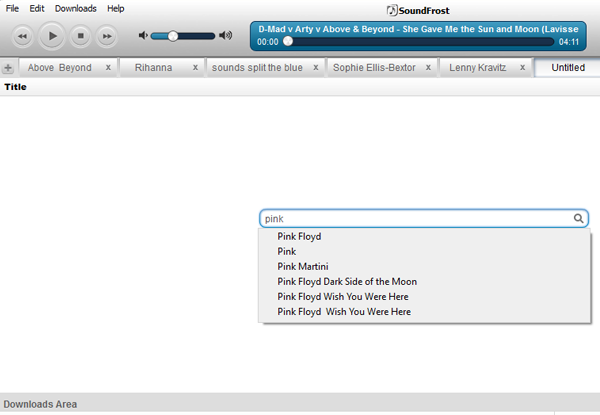This screenshot has height=415, width=600.
Task: Stop playback with the stop button
Action: click(x=80, y=36)
